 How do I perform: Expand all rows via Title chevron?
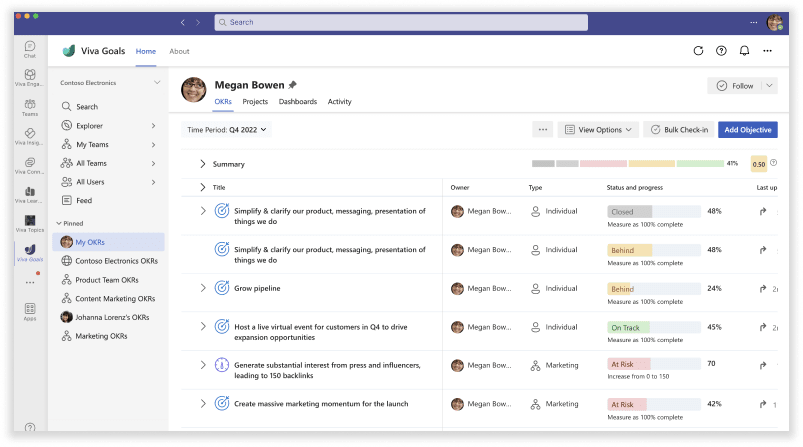pyautogui.click(x=203, y=187)
